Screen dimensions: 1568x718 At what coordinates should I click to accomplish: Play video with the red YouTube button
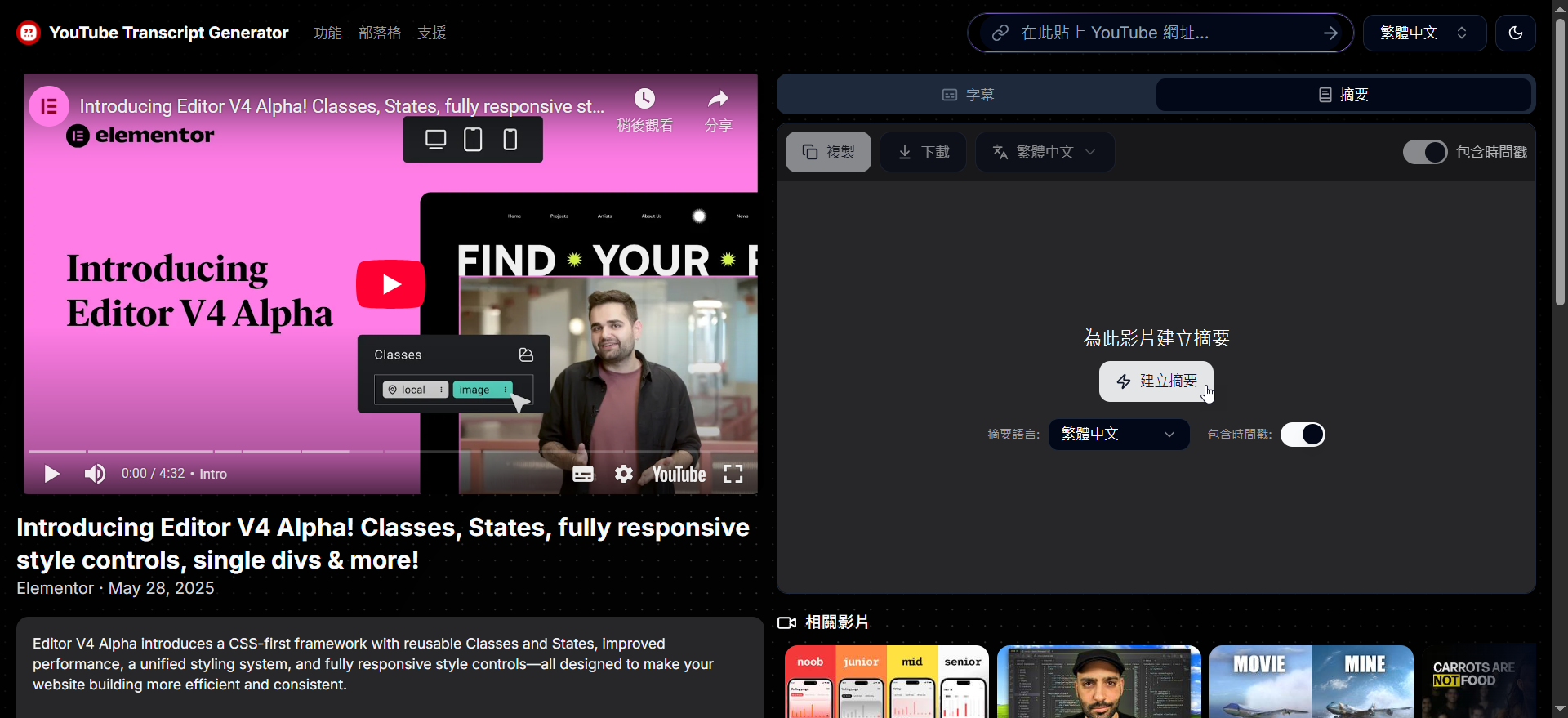point(390,284)
